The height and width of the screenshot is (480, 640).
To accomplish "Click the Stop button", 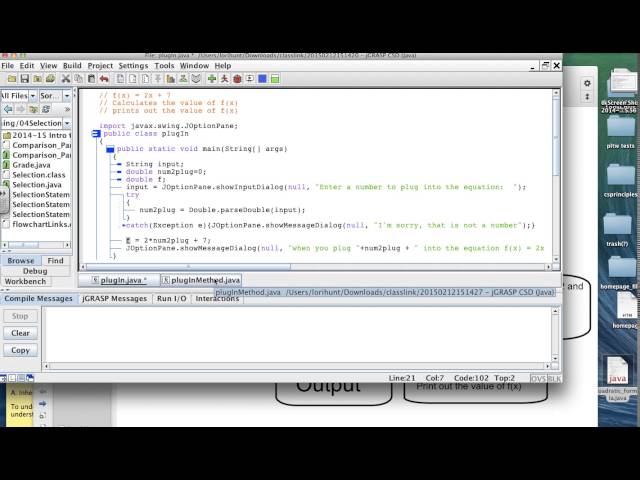I will [20, 316].
